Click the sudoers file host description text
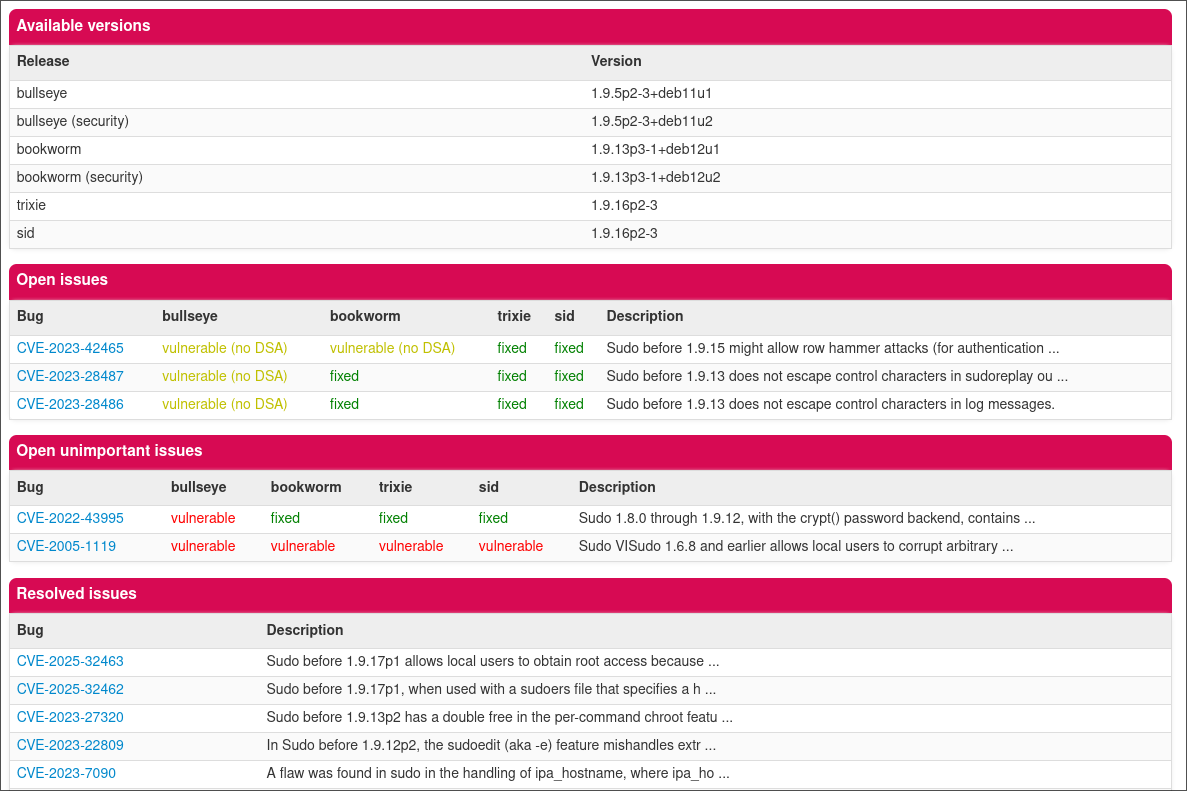Image resolution: width=1187 pixels, height=791 pixels. (x=491, y=690)
